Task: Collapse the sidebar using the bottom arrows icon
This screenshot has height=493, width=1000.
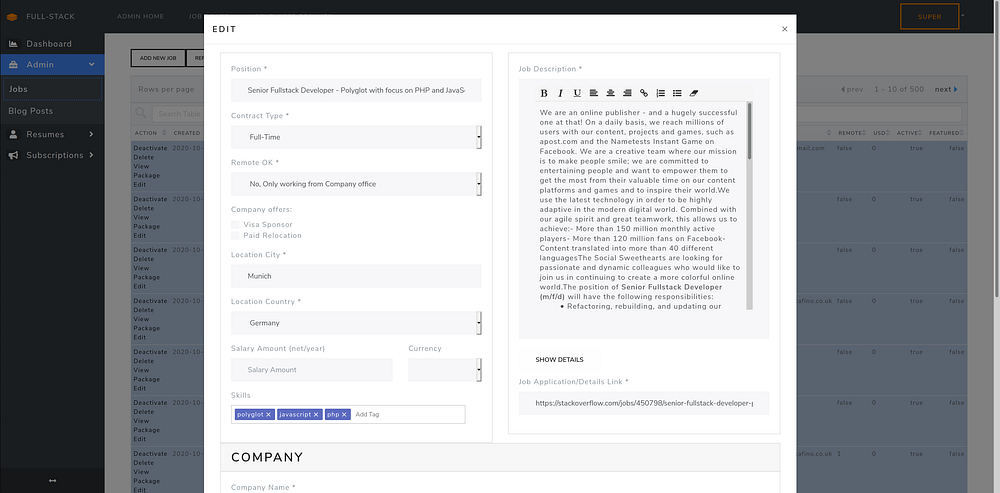Action: 52,481
